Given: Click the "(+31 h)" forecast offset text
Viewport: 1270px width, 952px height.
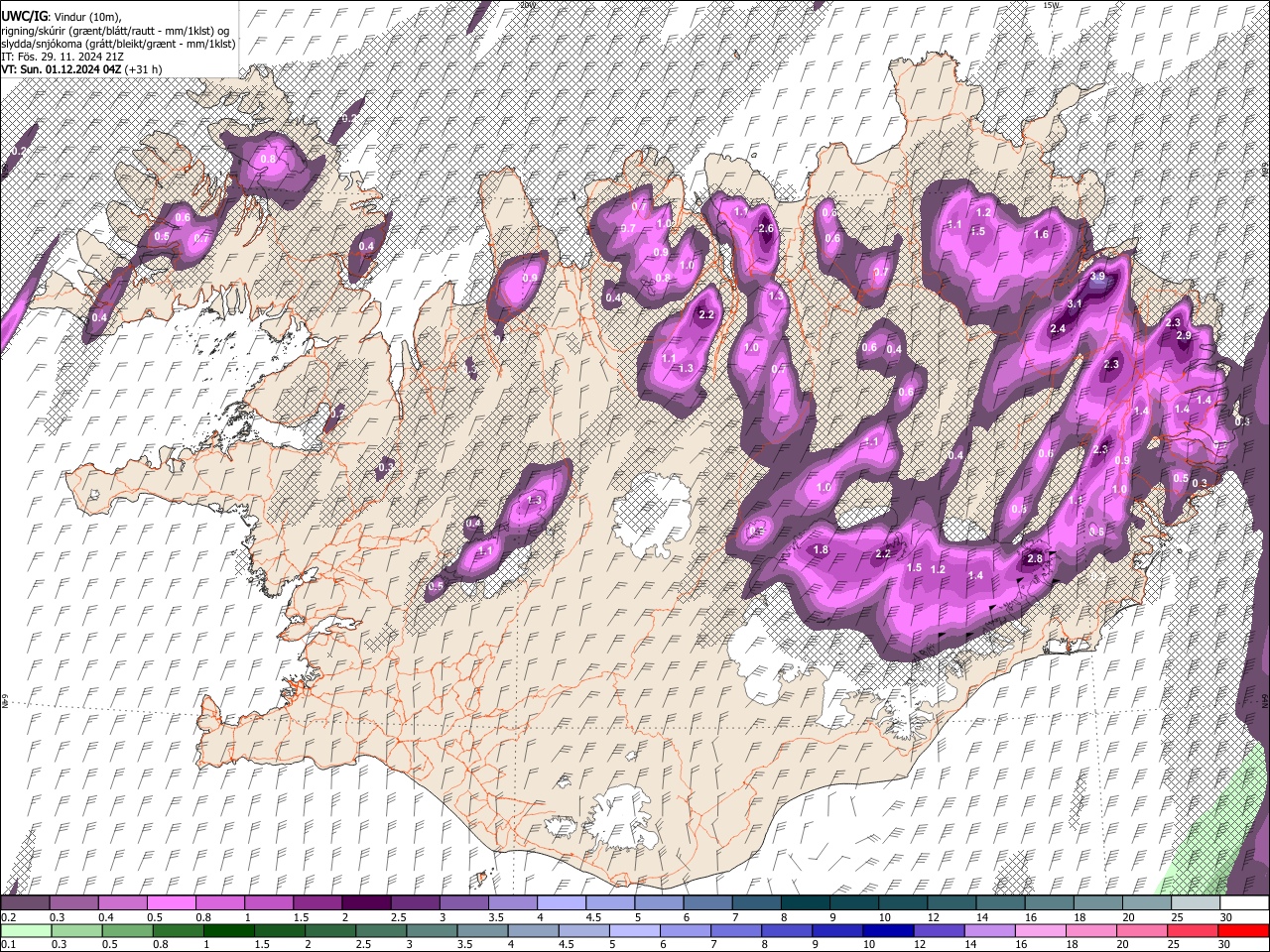Looking at the screenshot, I should pos(144,69).
